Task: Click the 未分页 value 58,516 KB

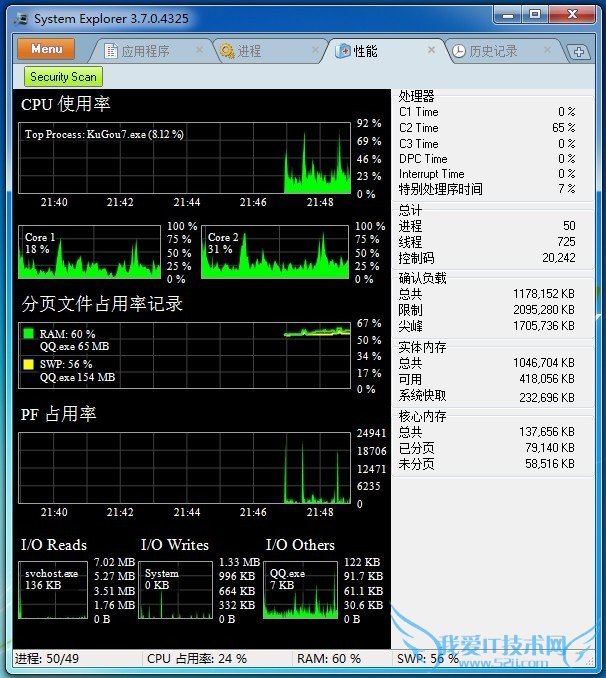Action: [550, 464]
